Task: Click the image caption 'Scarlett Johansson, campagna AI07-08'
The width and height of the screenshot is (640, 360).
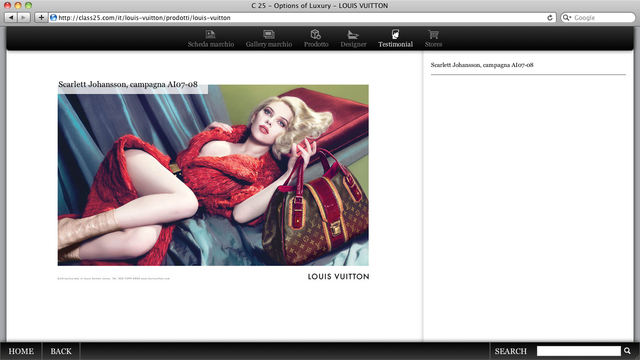Action: tap(128, 84)
